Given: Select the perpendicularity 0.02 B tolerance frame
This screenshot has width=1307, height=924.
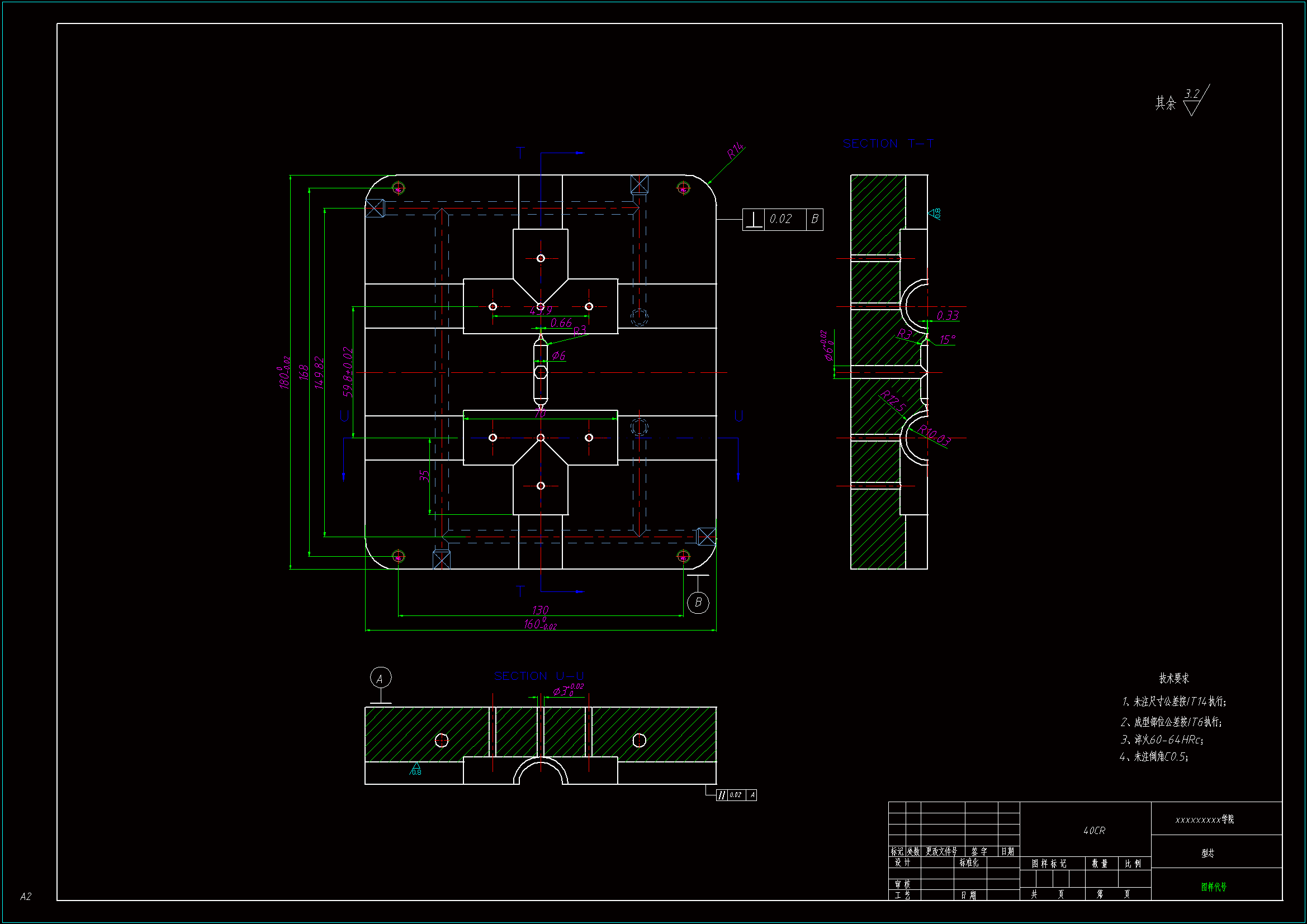Looking at the screenshot, I should (782, 219).
